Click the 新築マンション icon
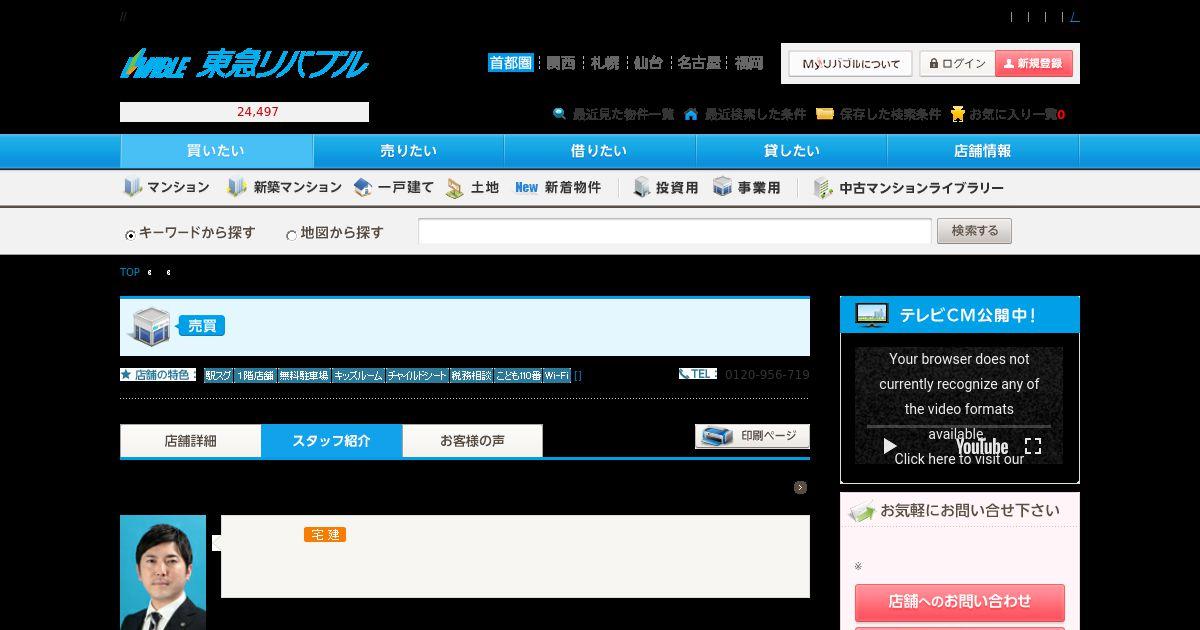Screen dimensions: 1200x630 pyautogui.click(x=236, y=187)
